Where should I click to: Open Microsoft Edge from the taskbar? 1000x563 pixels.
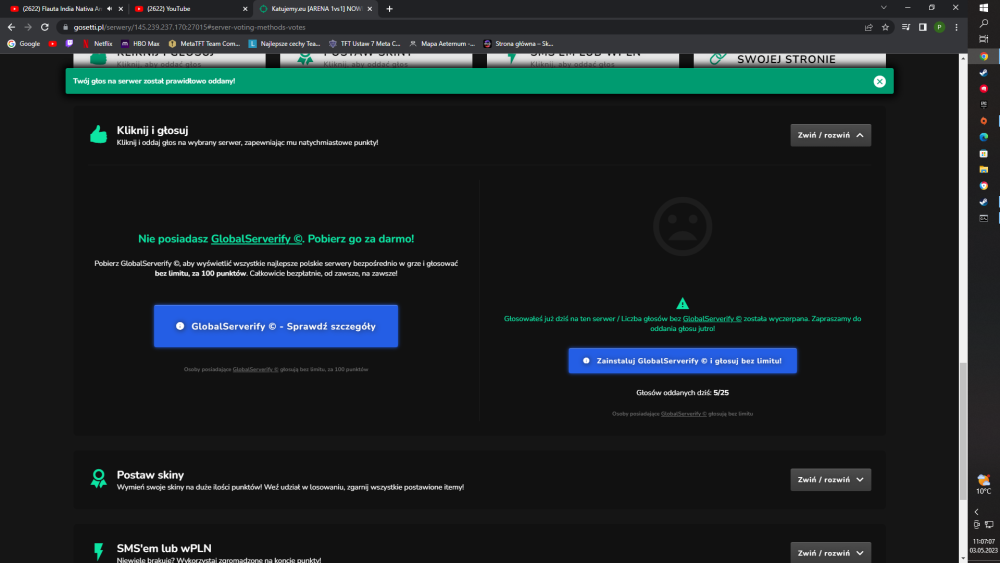point(984,137)
